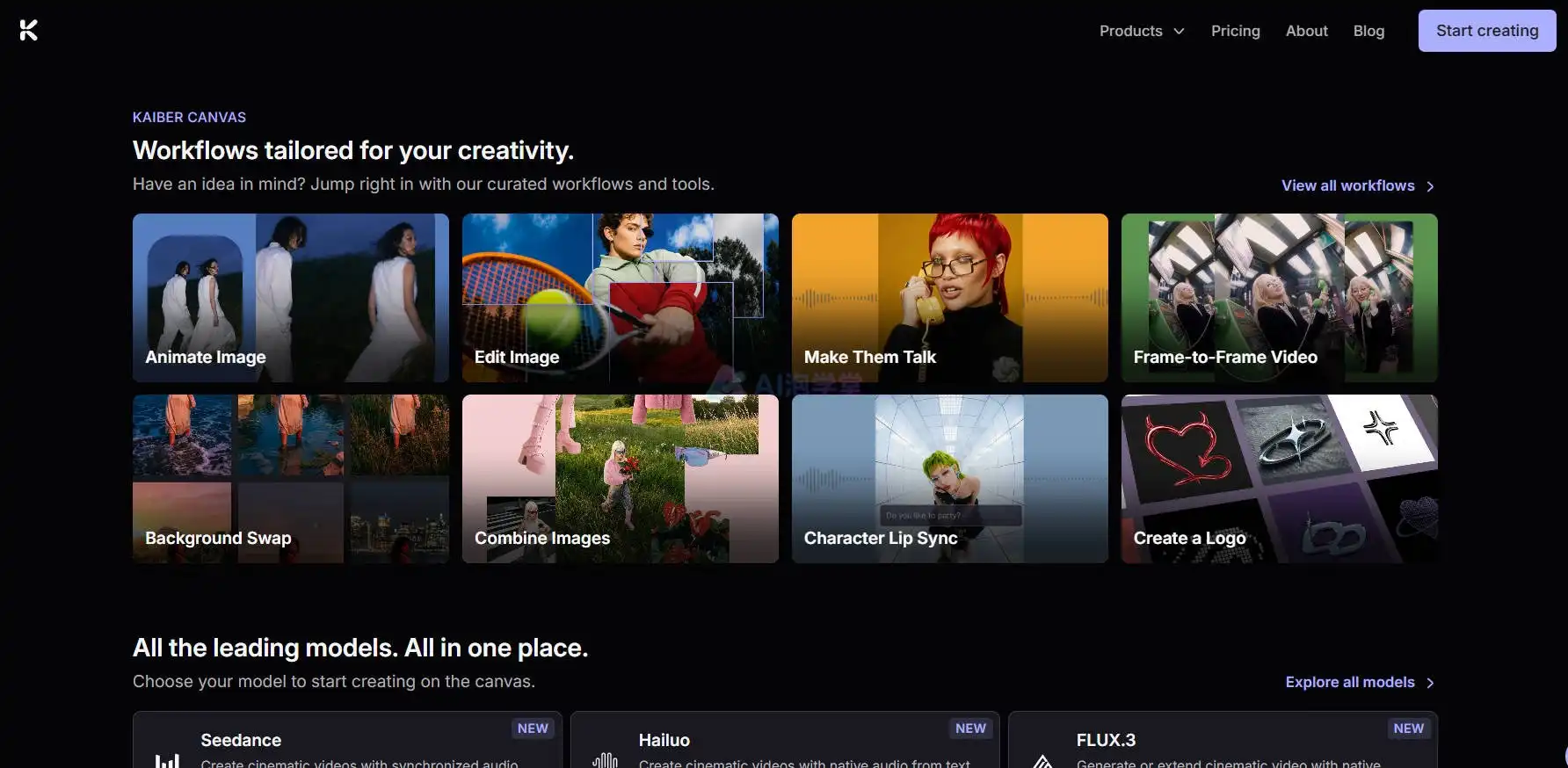Choose the Frame-to-Frame Video workflow card

tap(1280, 298)
